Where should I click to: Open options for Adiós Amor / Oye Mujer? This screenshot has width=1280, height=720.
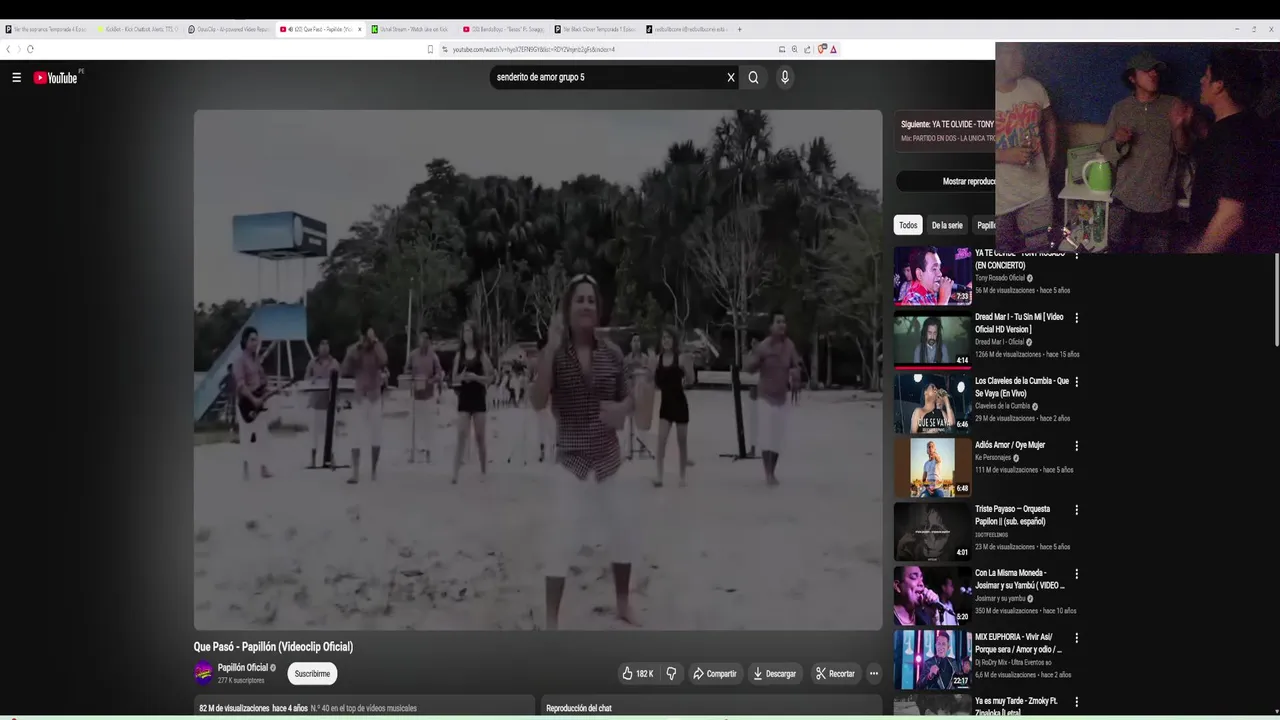point(1076,446)
